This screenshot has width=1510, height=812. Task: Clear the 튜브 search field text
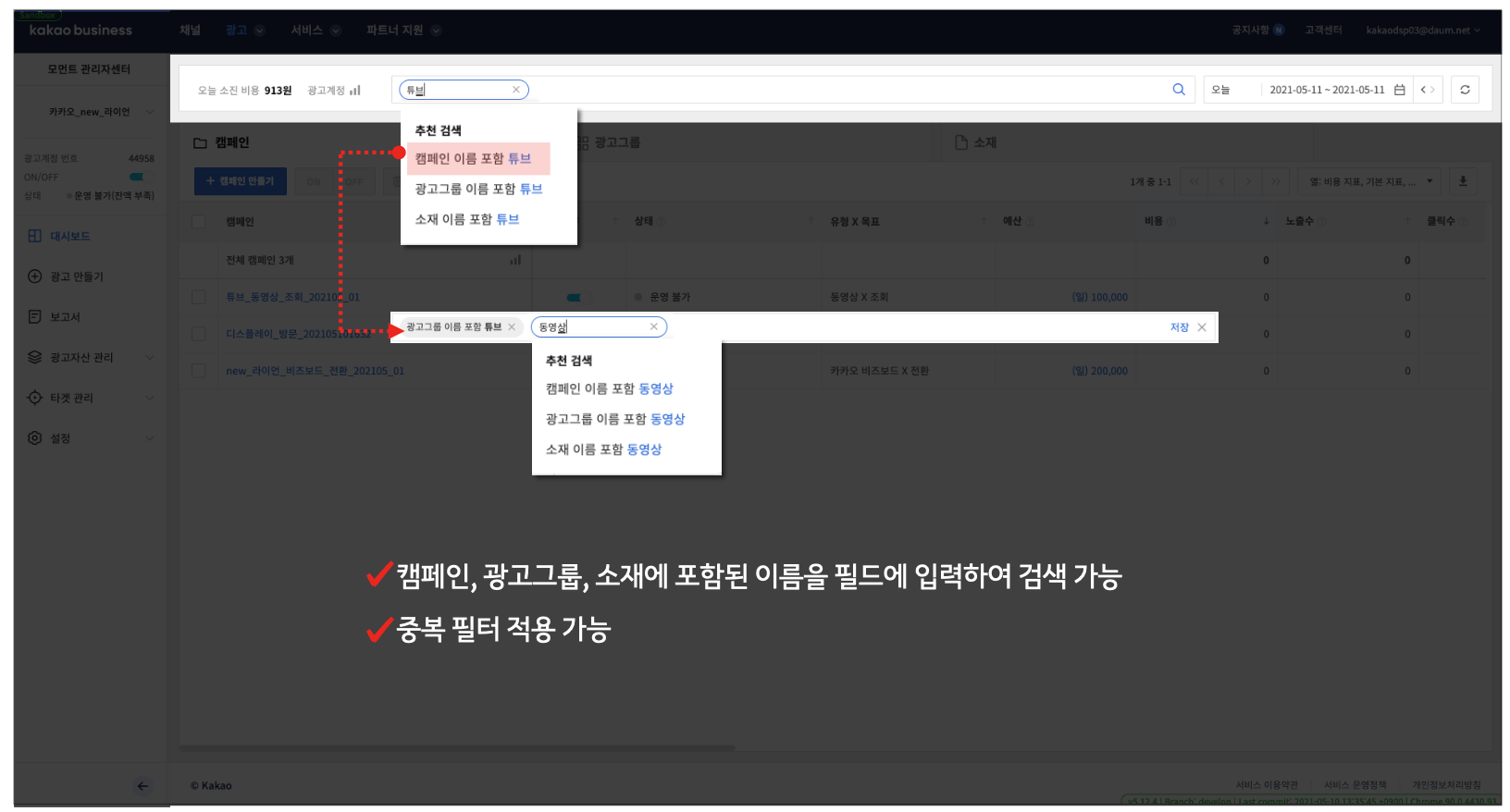pos(515,90)
